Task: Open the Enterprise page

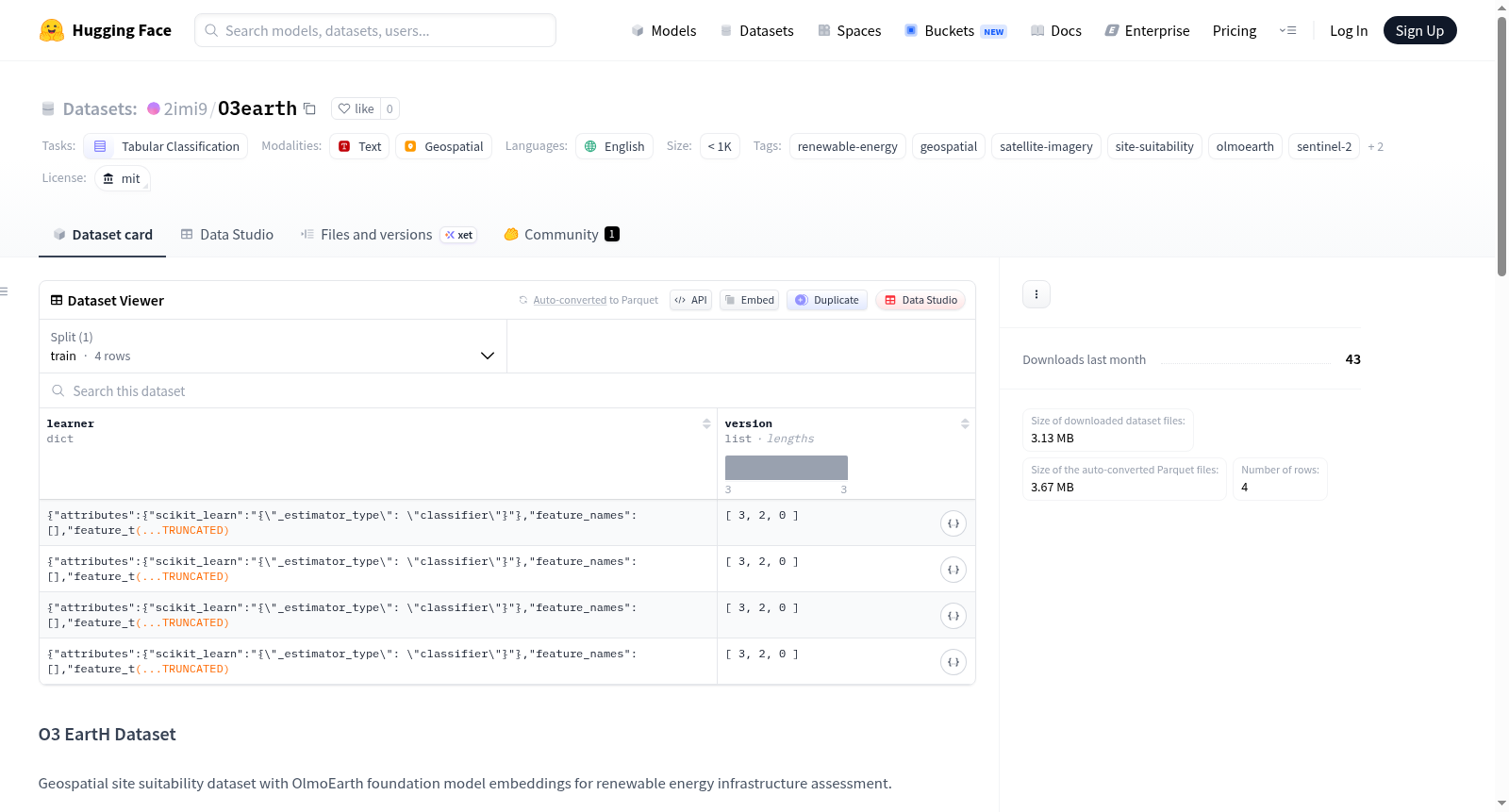Action: 1147,30
